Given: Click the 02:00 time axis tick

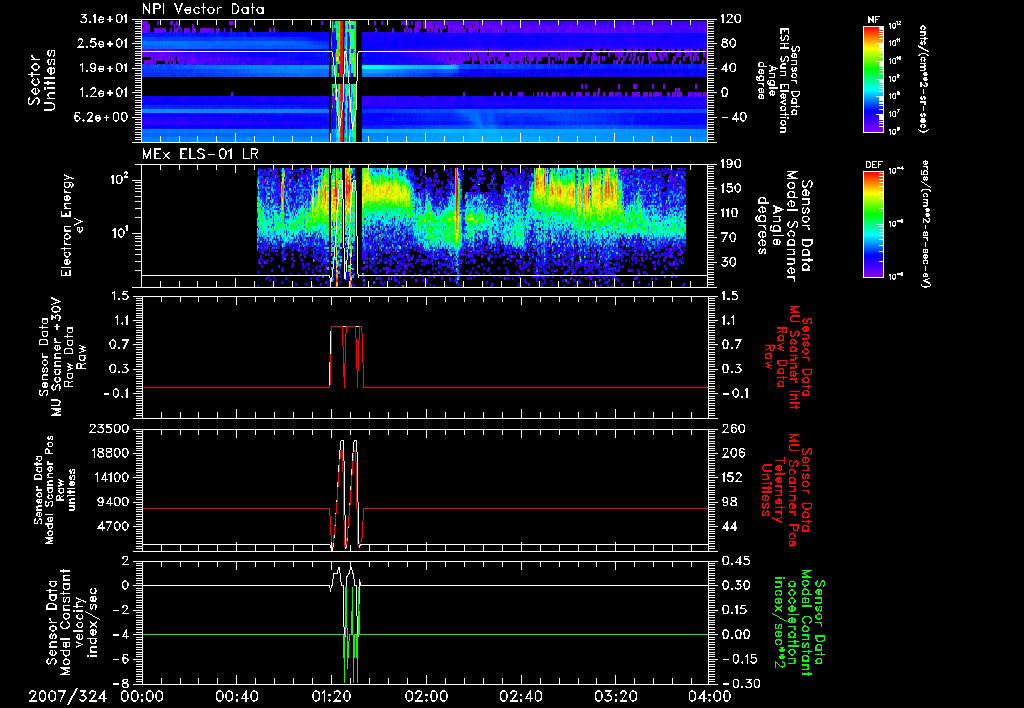Looking at the screenshot, I should [426, 696].
